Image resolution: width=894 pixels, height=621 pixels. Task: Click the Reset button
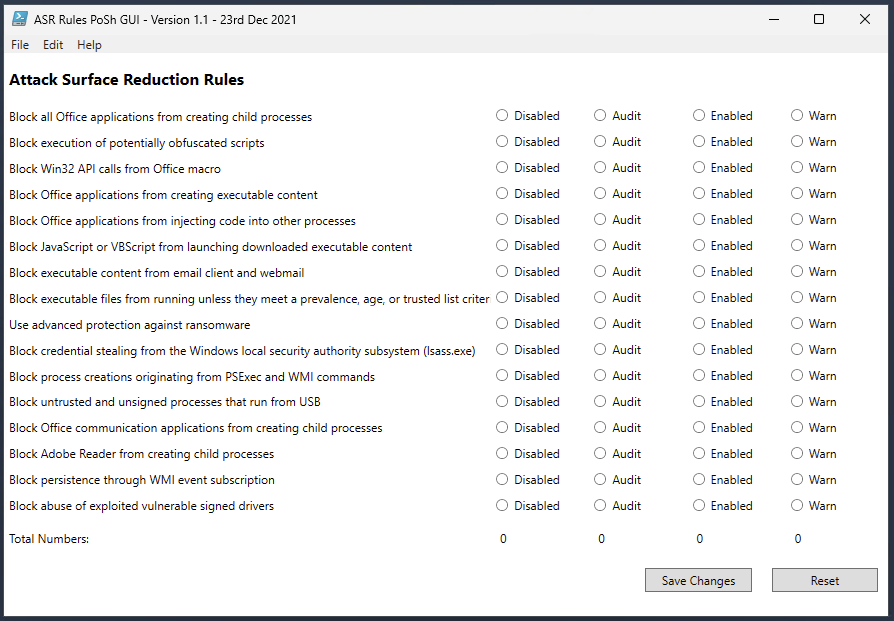(x=824, y=581)
